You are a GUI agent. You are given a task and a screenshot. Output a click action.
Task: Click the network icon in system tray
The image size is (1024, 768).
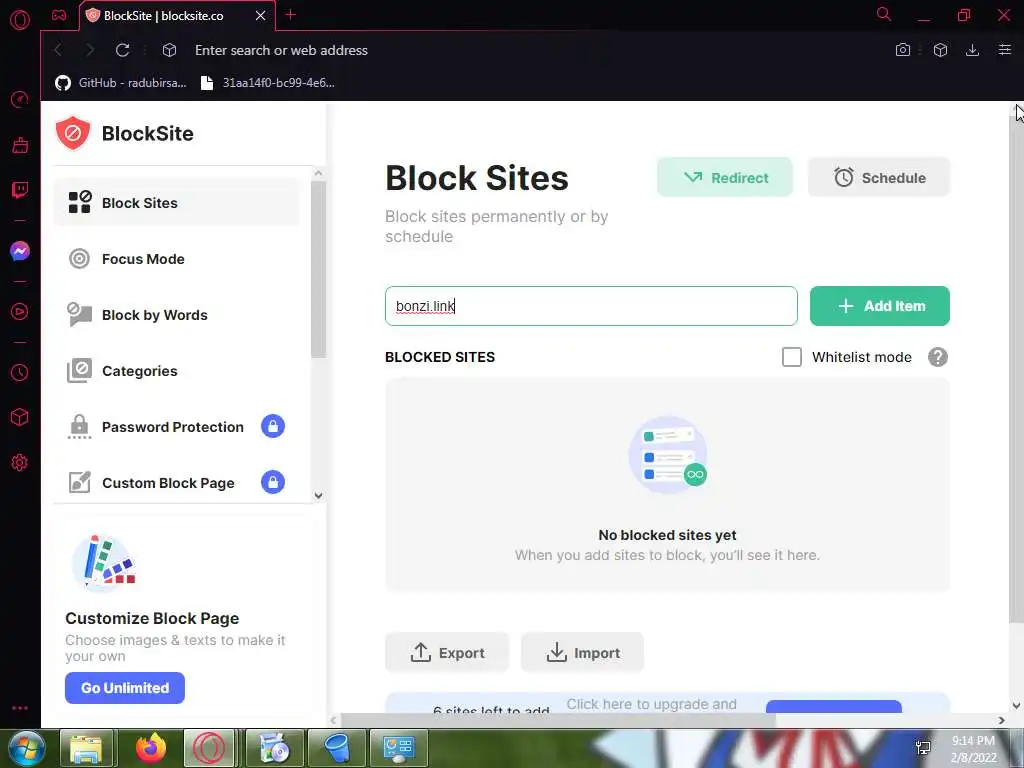[x=923, y=748]
